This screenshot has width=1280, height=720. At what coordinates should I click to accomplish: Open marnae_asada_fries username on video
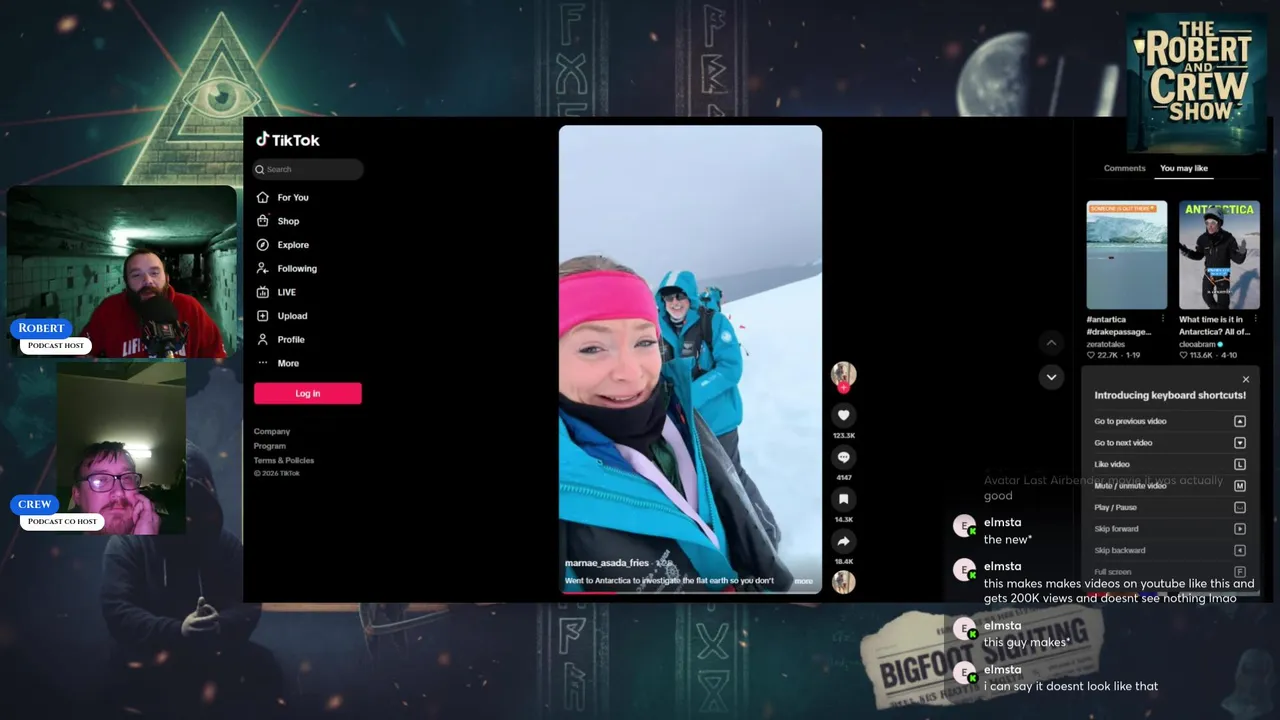point(607,563)
